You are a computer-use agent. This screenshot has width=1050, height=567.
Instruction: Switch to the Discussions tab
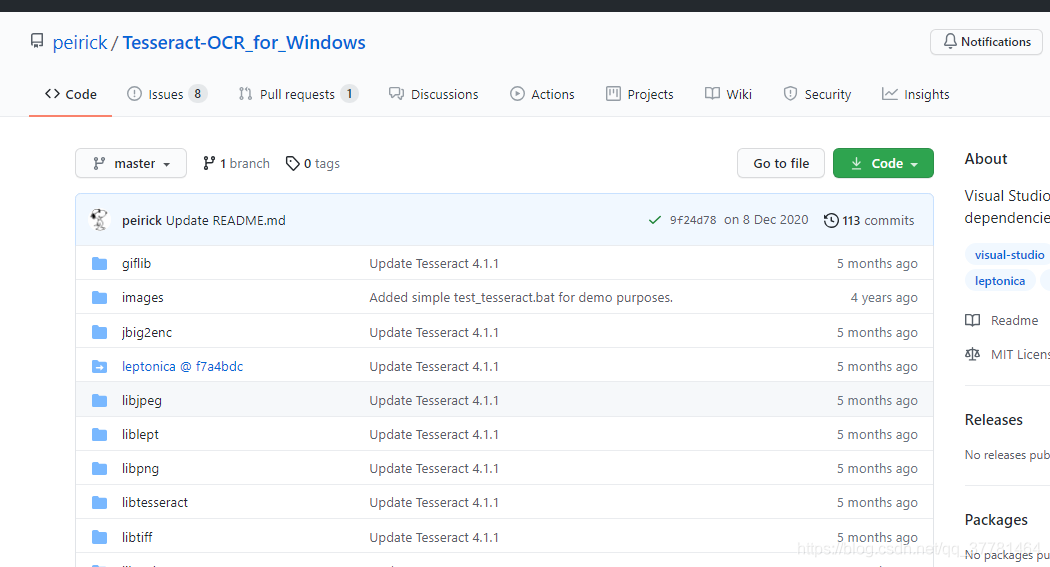(x=434, y=94)
